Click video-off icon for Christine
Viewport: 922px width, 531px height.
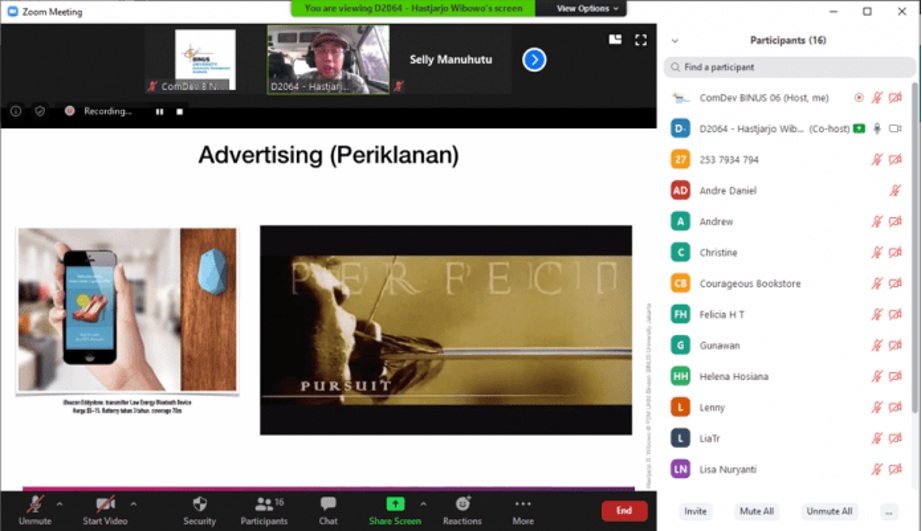(x=895, y=252)
